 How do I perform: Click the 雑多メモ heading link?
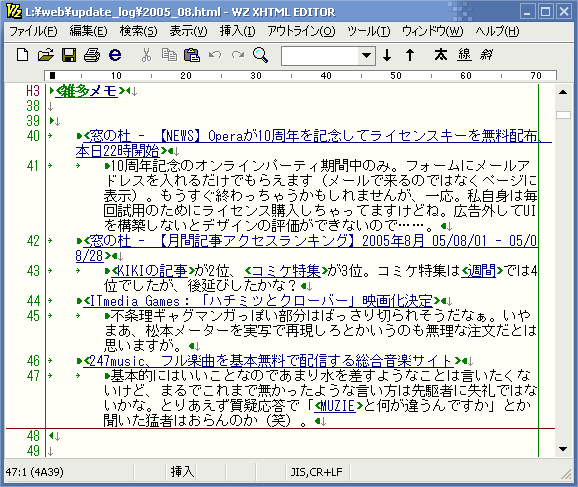point(89,91)
